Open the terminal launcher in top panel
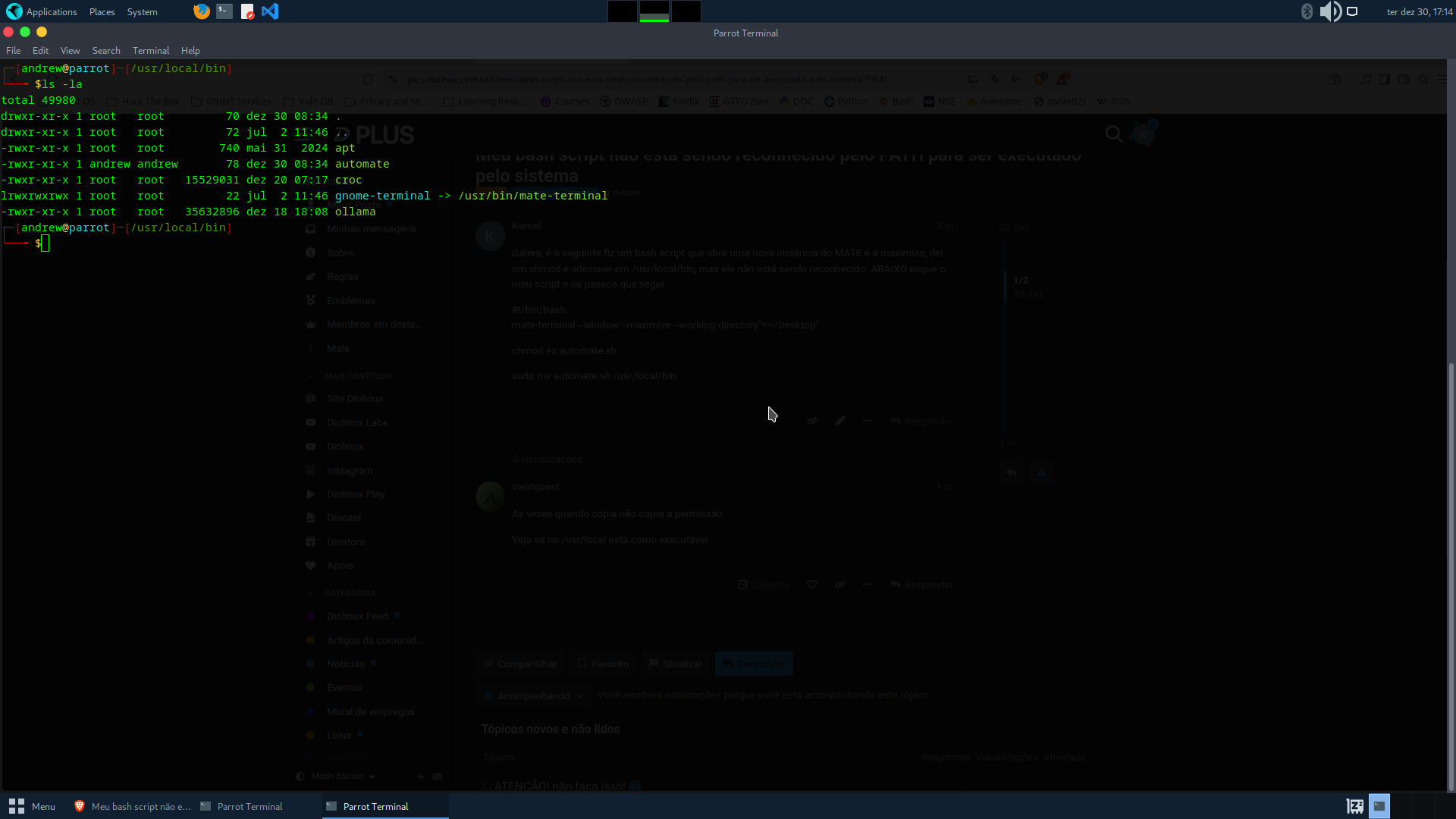The image size is (1456, 819). pos(224,11)
